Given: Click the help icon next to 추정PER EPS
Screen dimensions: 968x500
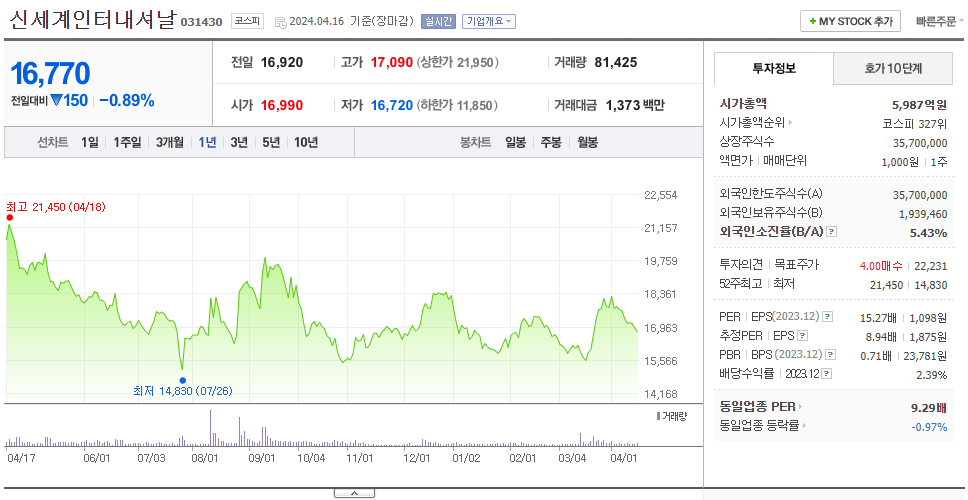Looking at the screenshot, I should click(803, 336).
